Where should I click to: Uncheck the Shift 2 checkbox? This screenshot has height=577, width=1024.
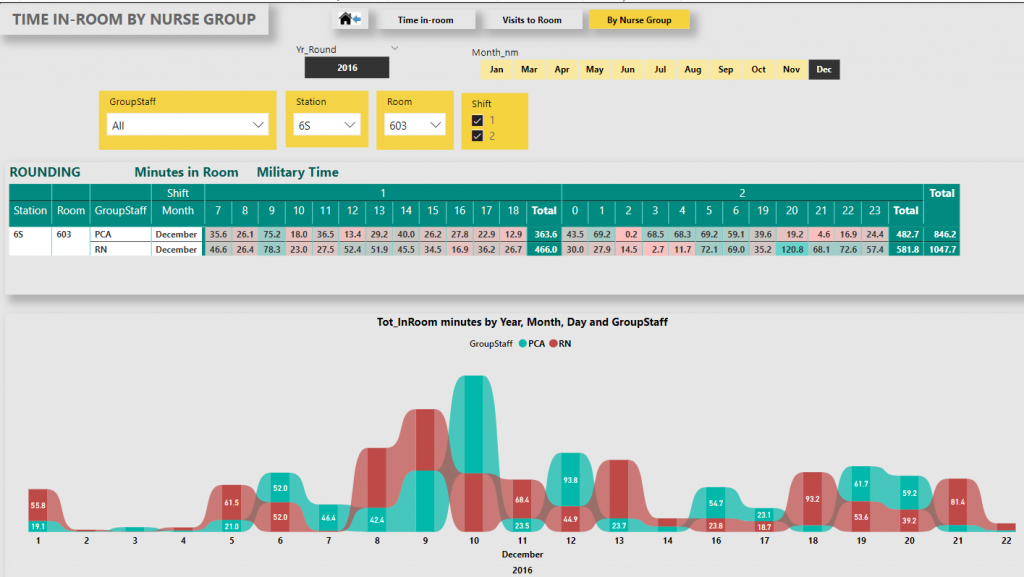click(478, 136)
